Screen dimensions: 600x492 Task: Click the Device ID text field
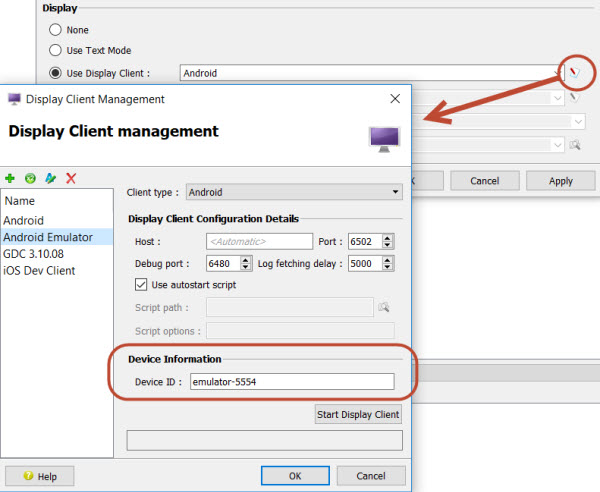tap(290, 381)
